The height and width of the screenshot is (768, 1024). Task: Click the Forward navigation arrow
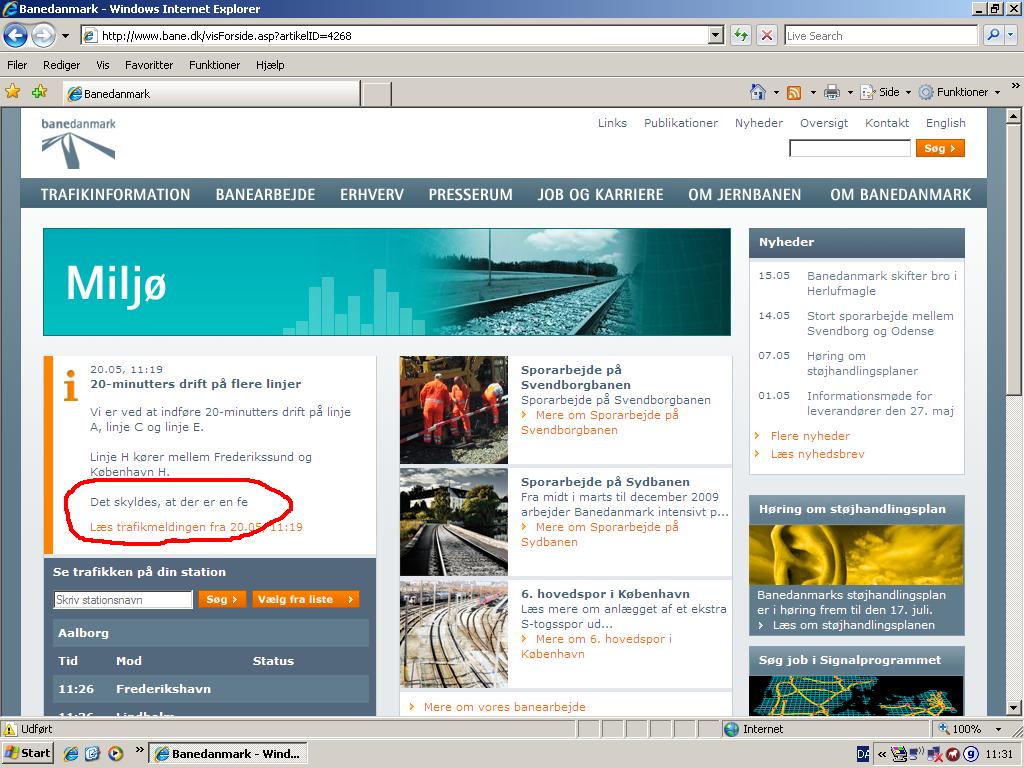coord(44,36)
